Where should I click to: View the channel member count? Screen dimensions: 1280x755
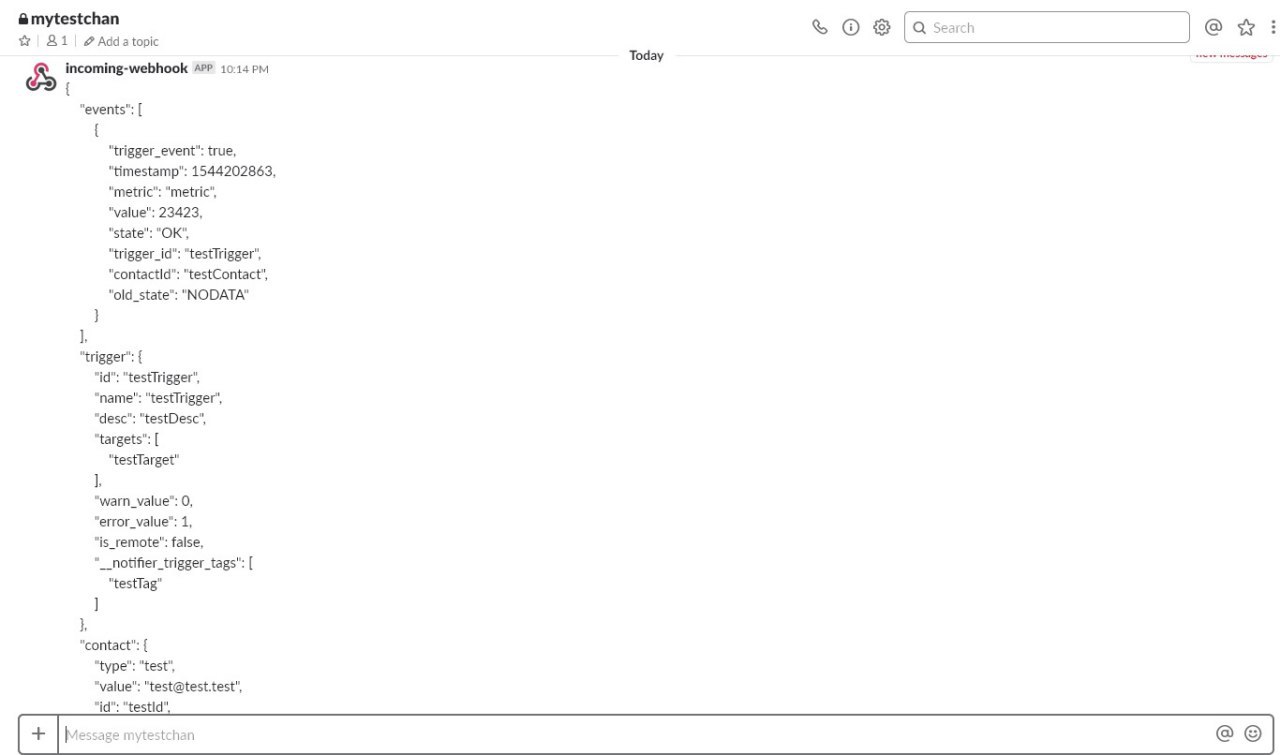pos(57,41)
